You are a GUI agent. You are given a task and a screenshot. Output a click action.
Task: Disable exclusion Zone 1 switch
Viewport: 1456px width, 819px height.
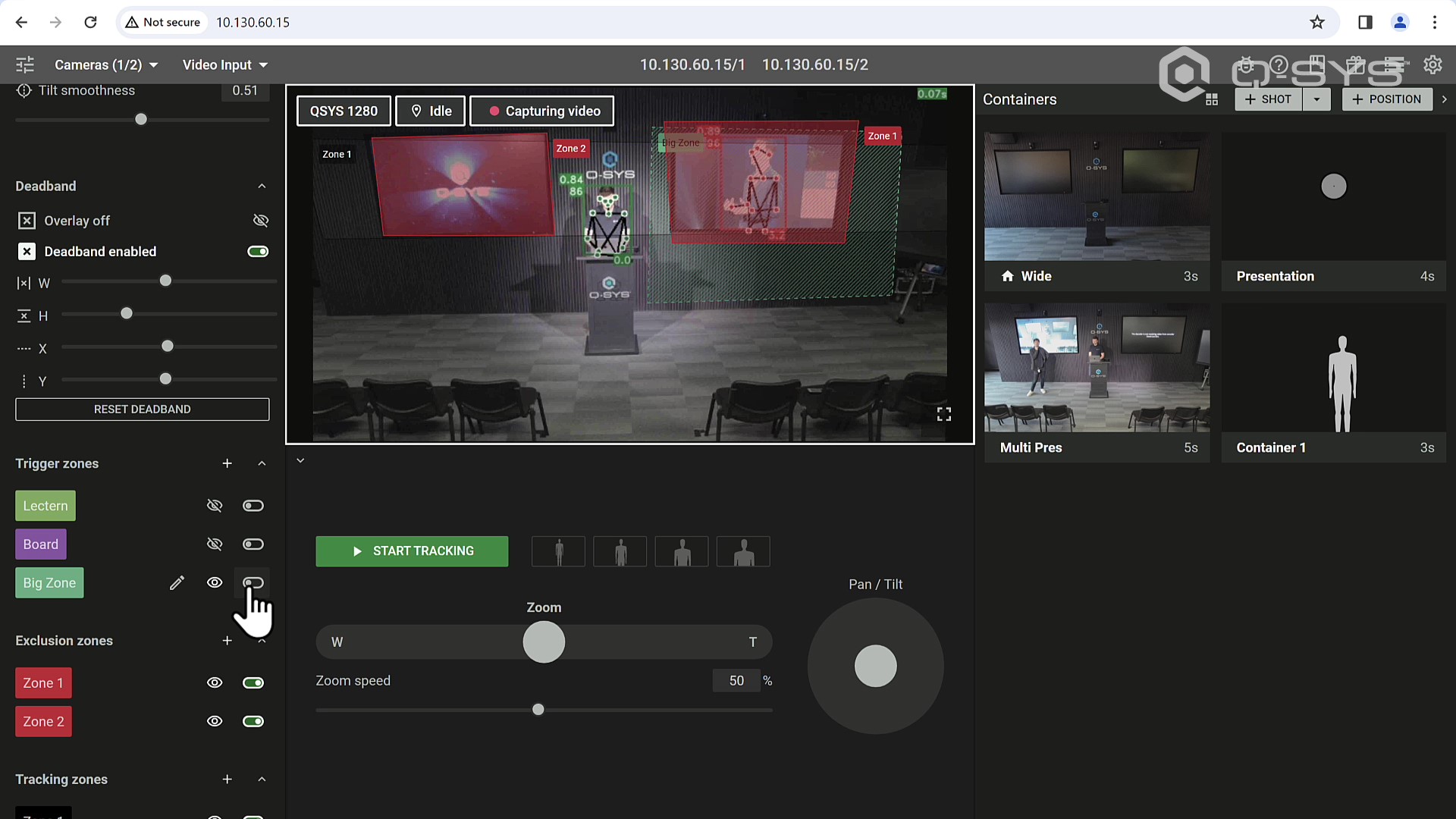253,682
